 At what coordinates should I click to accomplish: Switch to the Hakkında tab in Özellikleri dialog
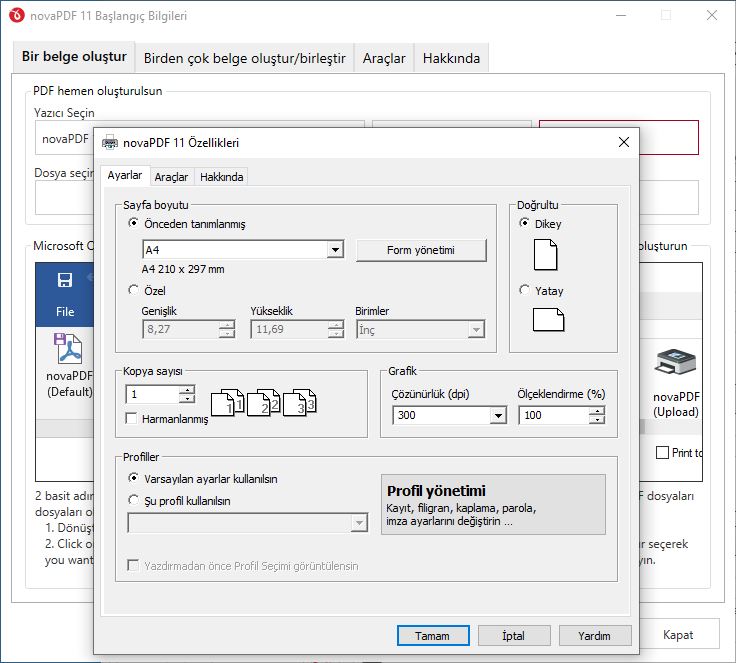(x=222, y=177)
